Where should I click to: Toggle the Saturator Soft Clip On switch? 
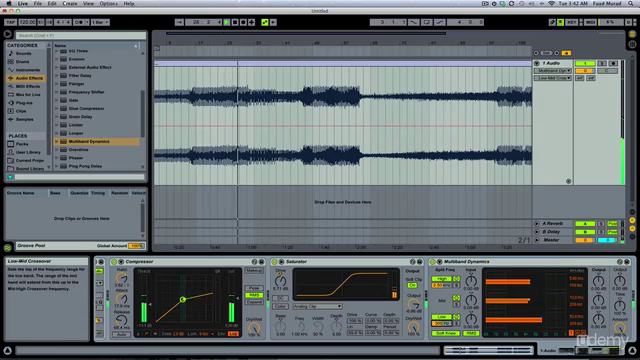[x=412, y=285]
